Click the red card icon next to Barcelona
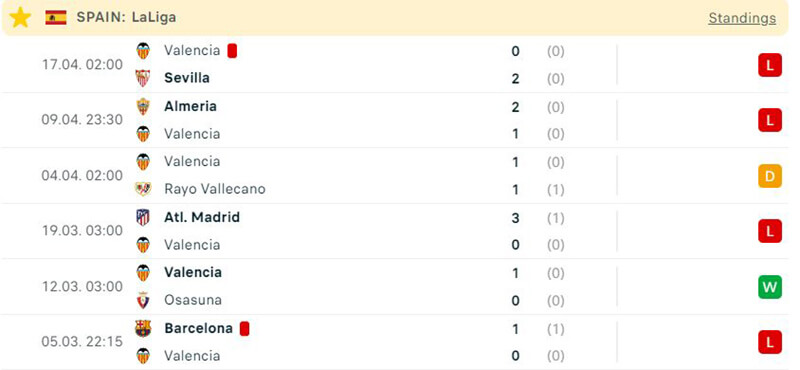800x370 pixels. pos(244,329)
